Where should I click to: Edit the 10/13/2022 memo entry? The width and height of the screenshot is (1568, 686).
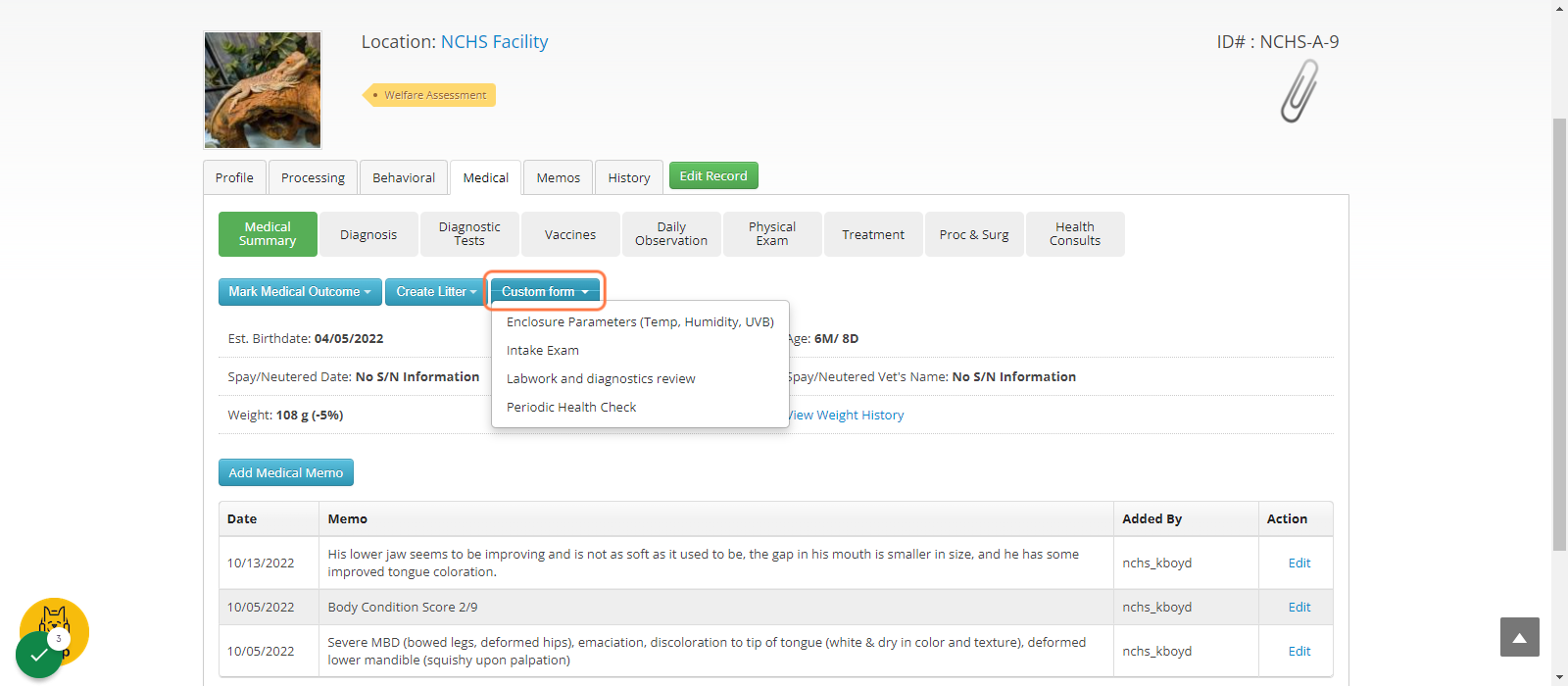coord(1298,563)
